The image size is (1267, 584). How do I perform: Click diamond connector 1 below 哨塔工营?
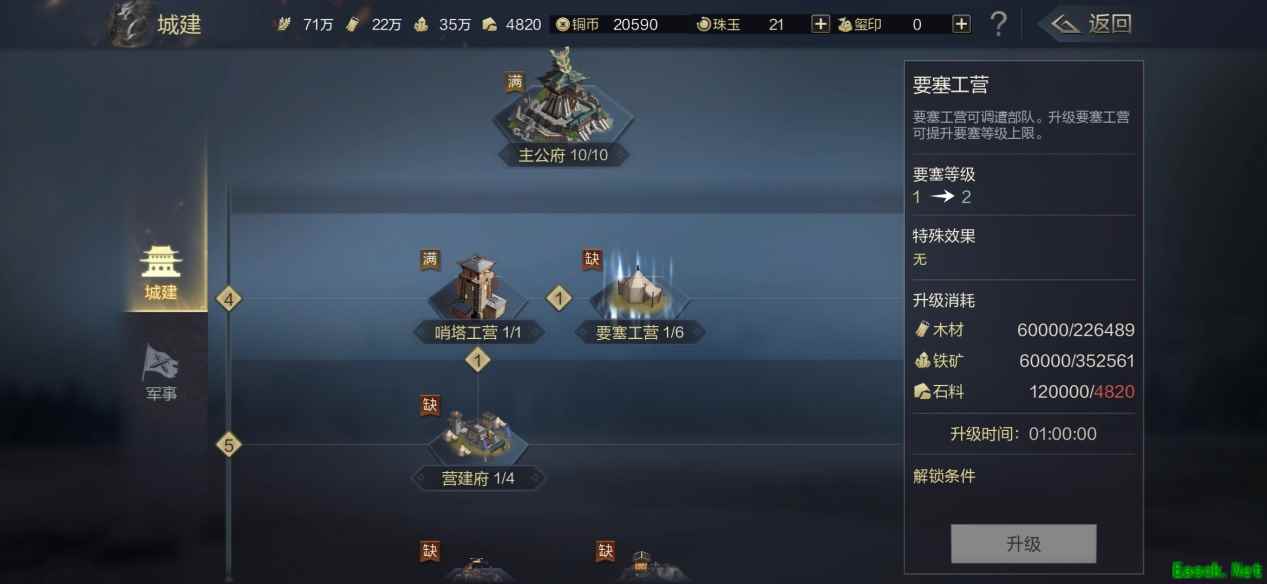pyautogui.click(x=478, y=360)
